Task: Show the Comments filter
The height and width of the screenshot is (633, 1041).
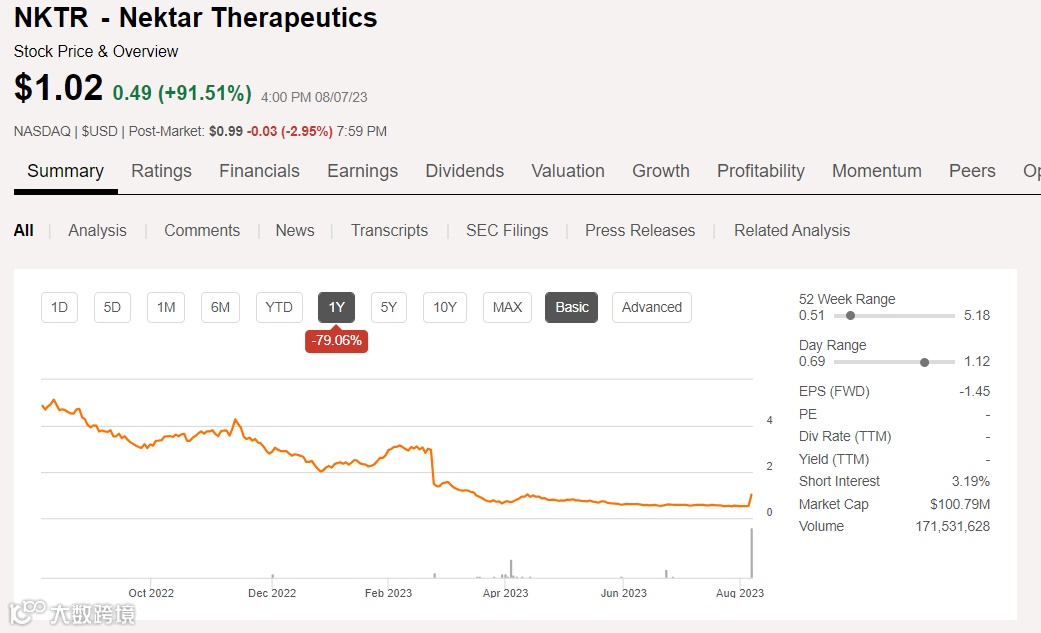Action: tap(202, 230)
